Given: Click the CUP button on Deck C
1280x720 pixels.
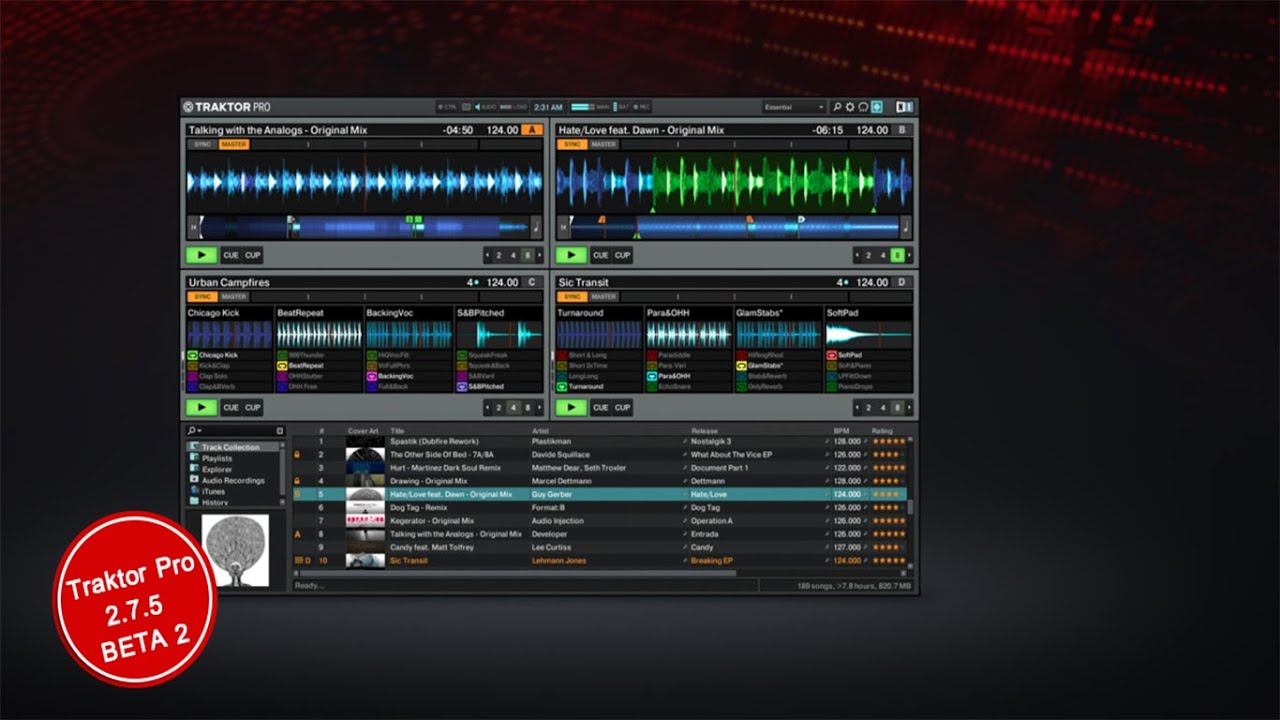Looking at the screenshot, I should click(x=253, y=407).
